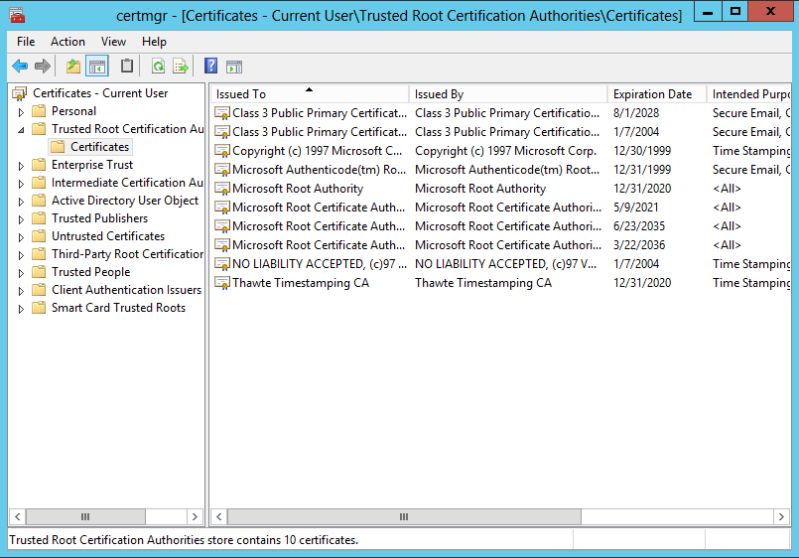799x558 pixels.
Task: Click list pane scroll right arrow
Action: (x=781, y=517)
